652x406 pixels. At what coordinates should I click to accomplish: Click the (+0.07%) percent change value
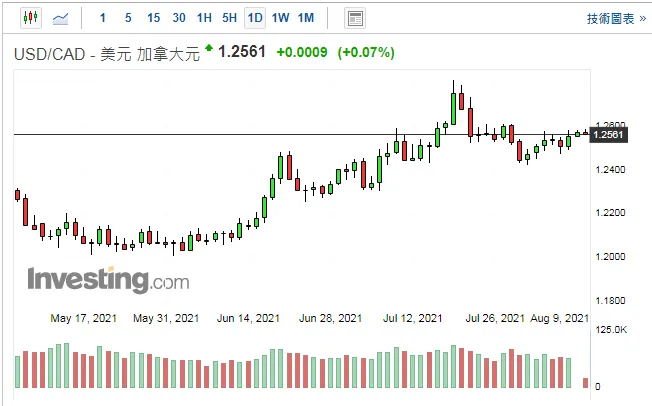(x=366, y=52)
